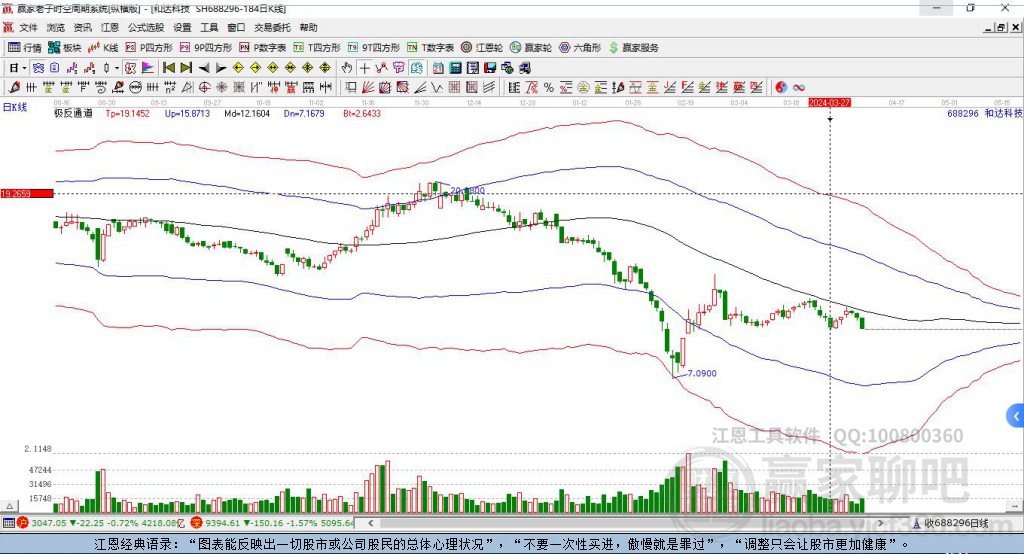Click the jump-to-first-bar icon
This screenshot has height=554, width=1024.
168,68
